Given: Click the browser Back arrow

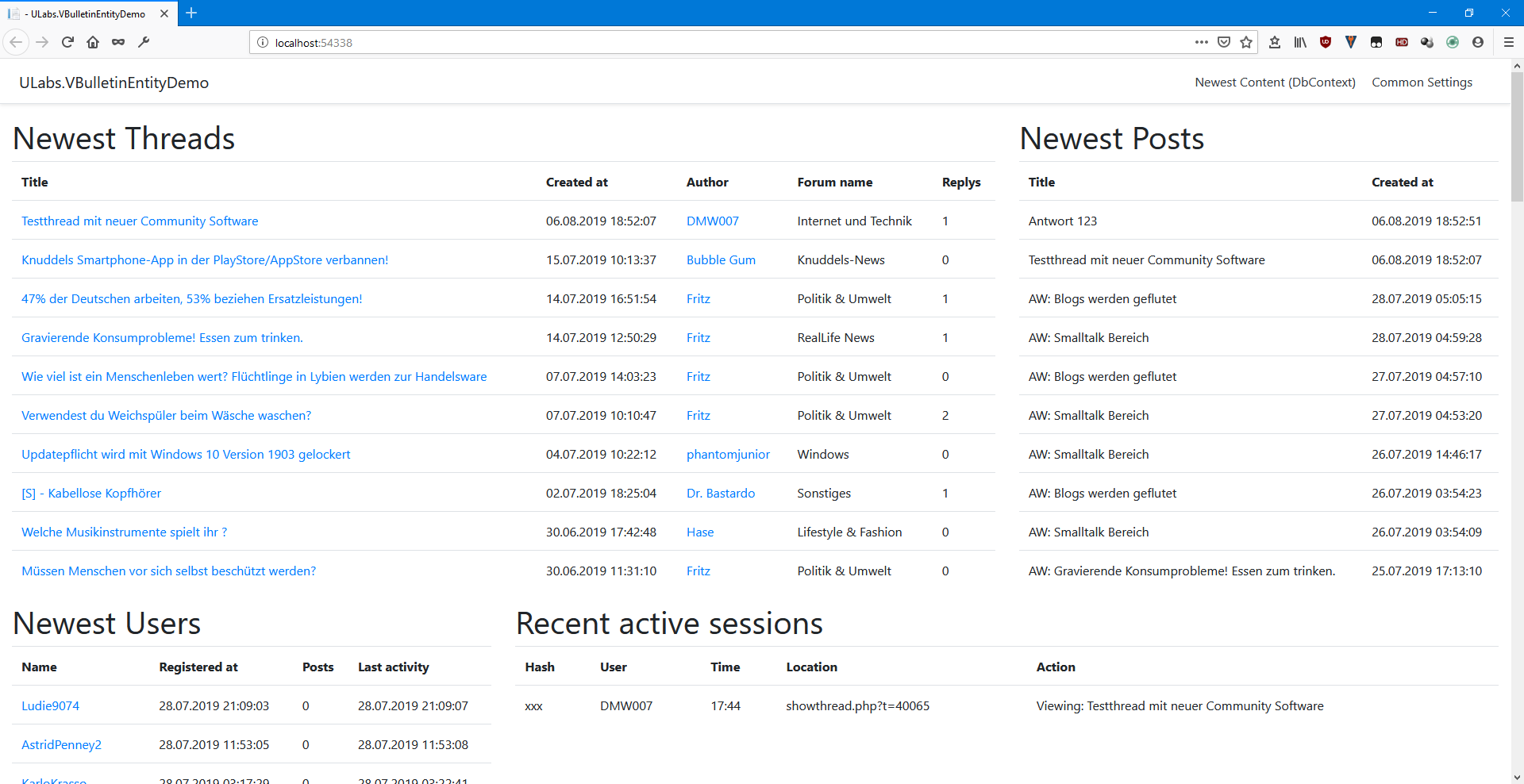Looking at the screenshot, I should point(16,42).
